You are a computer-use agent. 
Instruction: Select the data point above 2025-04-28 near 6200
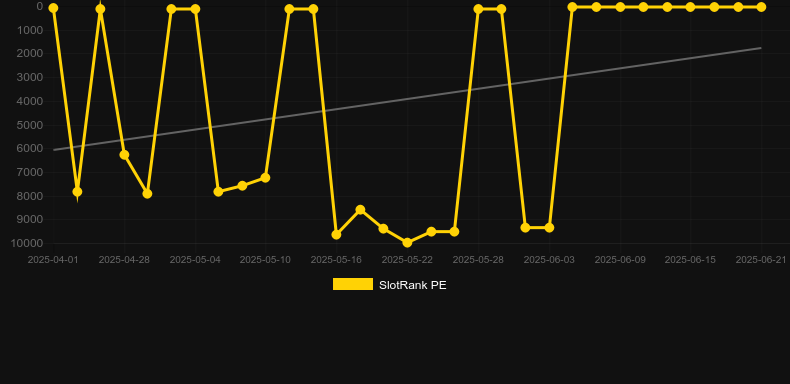click(124, 155)
